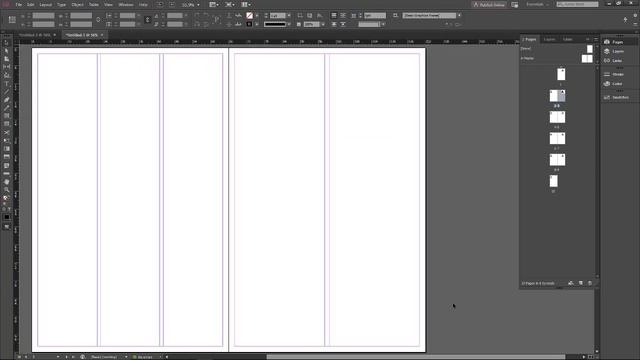640x360 pixels.
Task: Switch to the first Untitled document tab
Action: (x=35, y=35)
